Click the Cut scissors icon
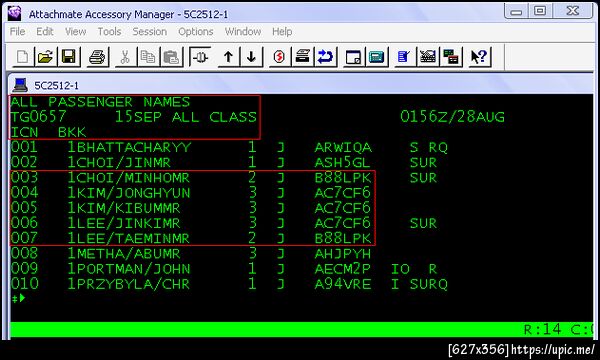Viewport: 600px width, 360px height. tap(125, 57)
